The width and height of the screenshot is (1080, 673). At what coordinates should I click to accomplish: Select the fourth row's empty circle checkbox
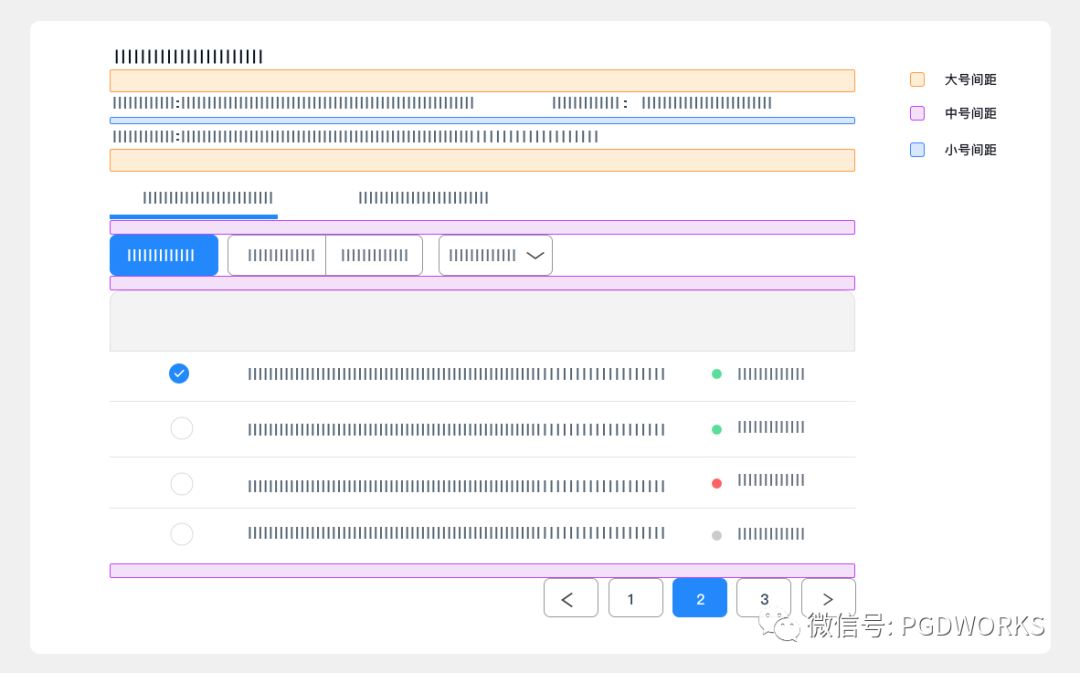(x=181, y=534)
